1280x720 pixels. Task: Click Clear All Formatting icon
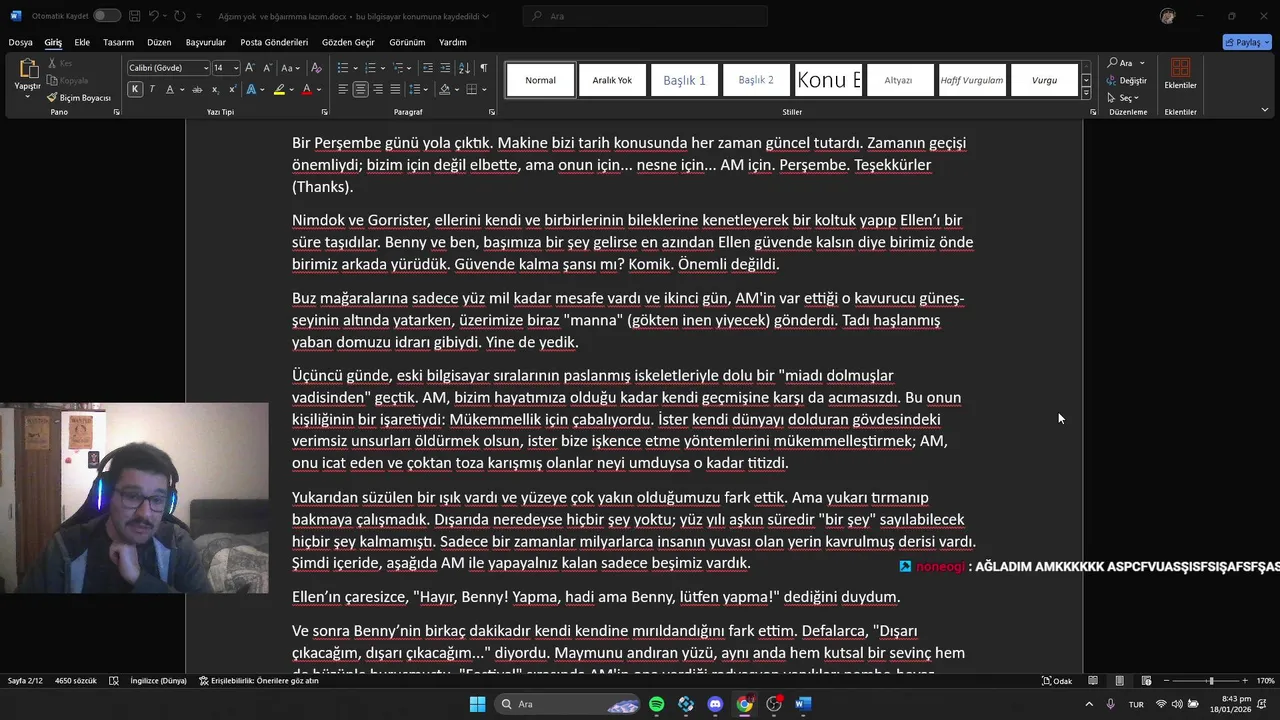(316, 67)
